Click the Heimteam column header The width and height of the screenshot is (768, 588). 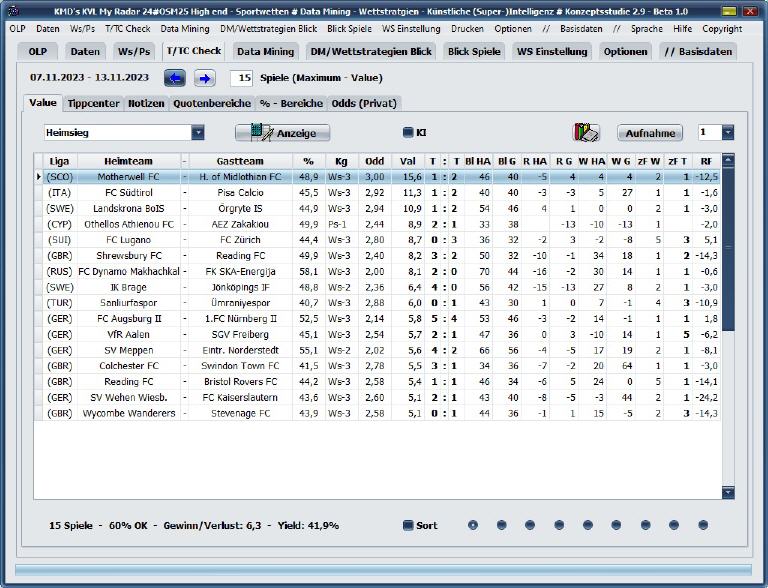128,161
